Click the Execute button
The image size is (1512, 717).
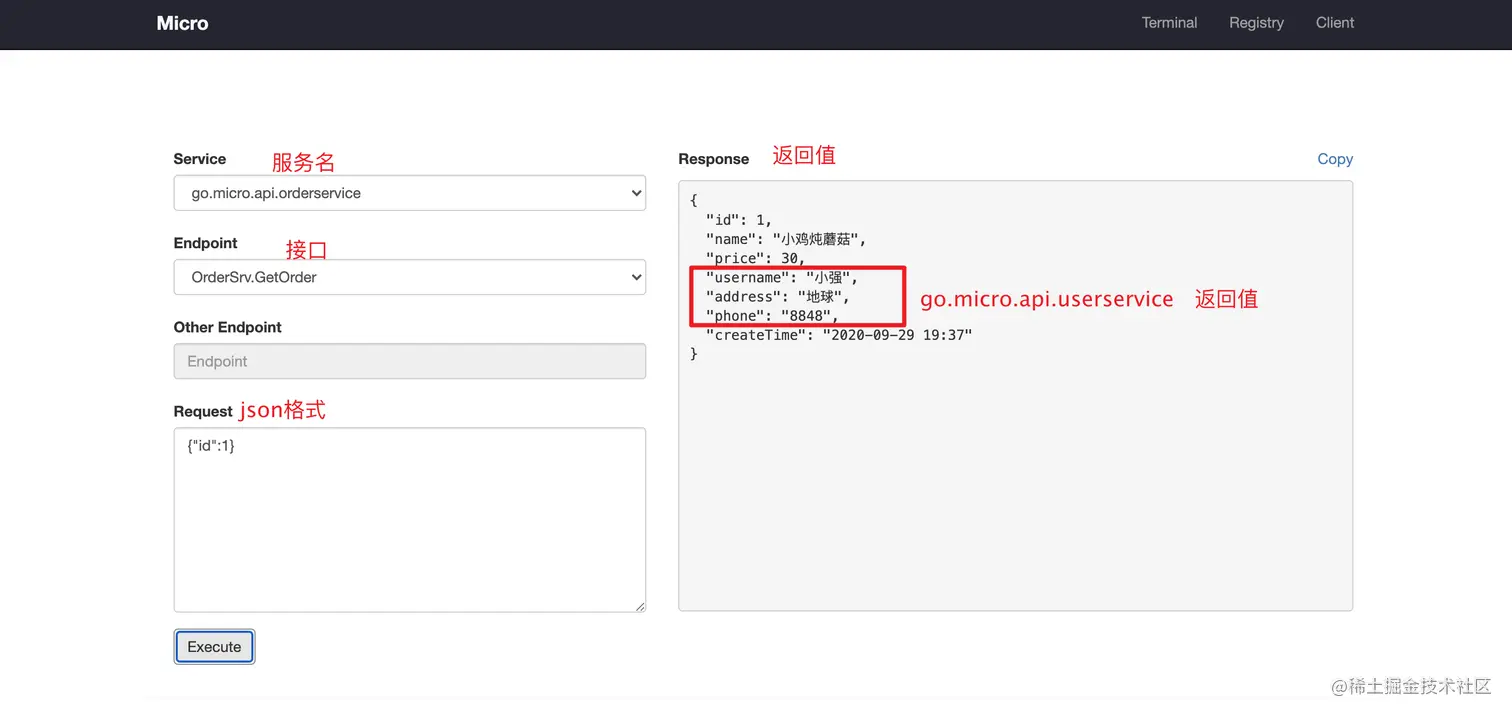coord(214,647)
